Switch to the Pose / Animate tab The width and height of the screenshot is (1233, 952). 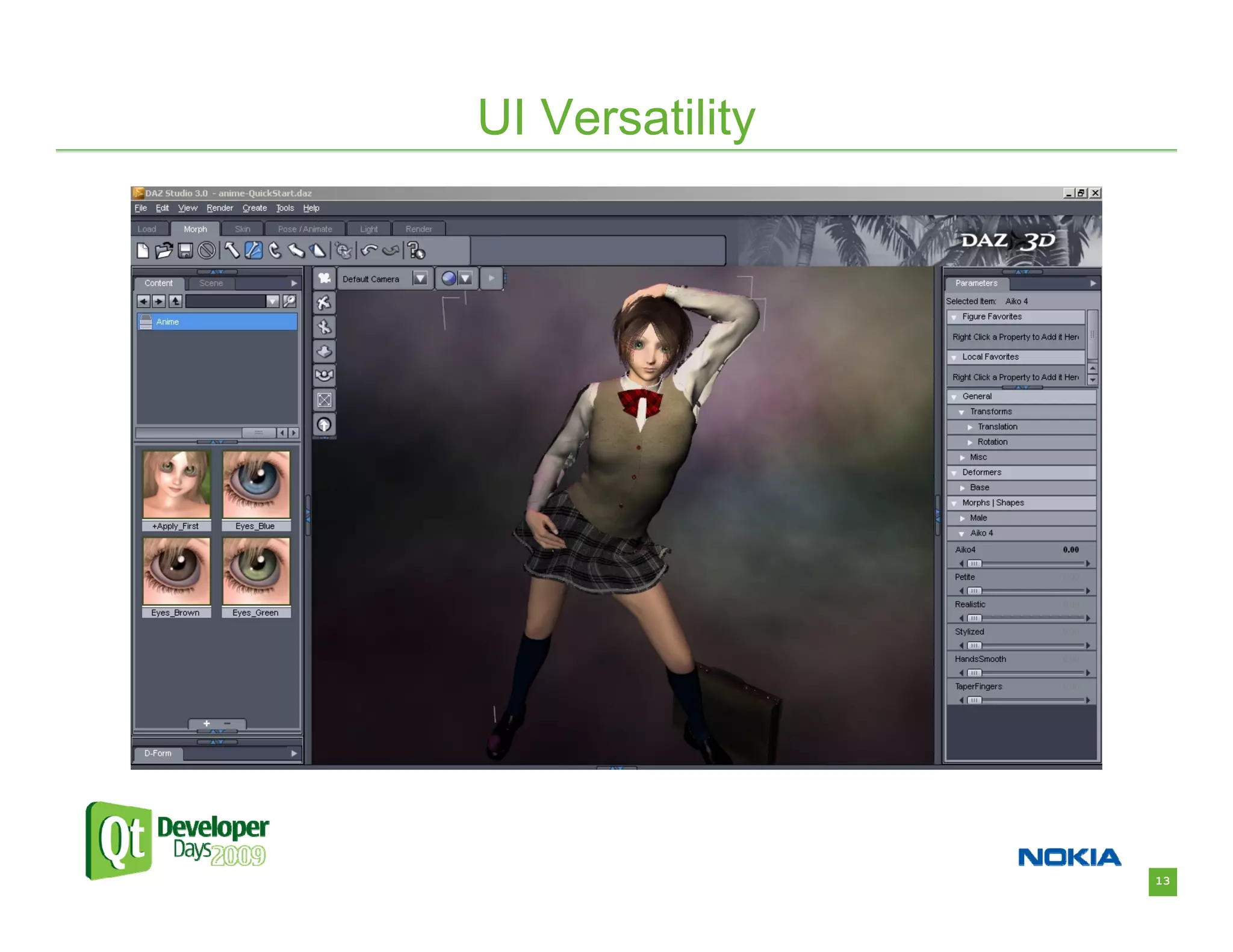(305, 229)
